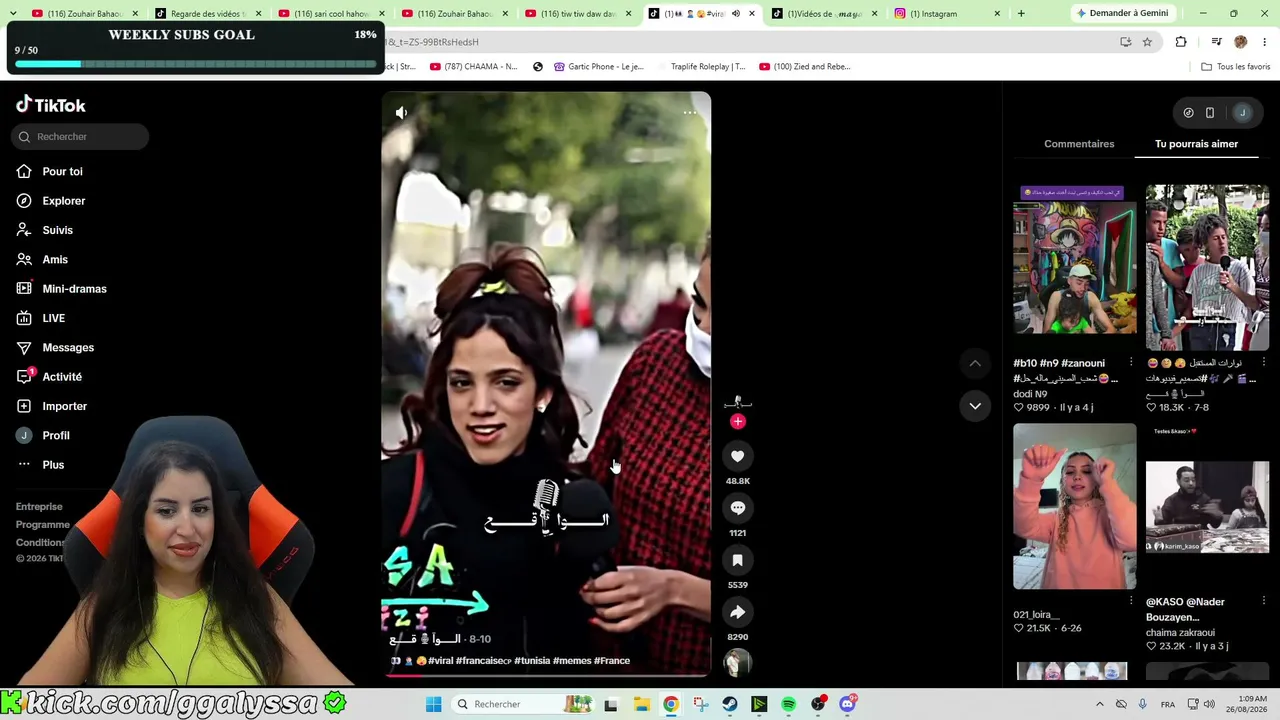The height and width of the screenshot is (720, 1280).
Task: Expand the Tous les favoris bookmarks folder
Action: 1236,67
